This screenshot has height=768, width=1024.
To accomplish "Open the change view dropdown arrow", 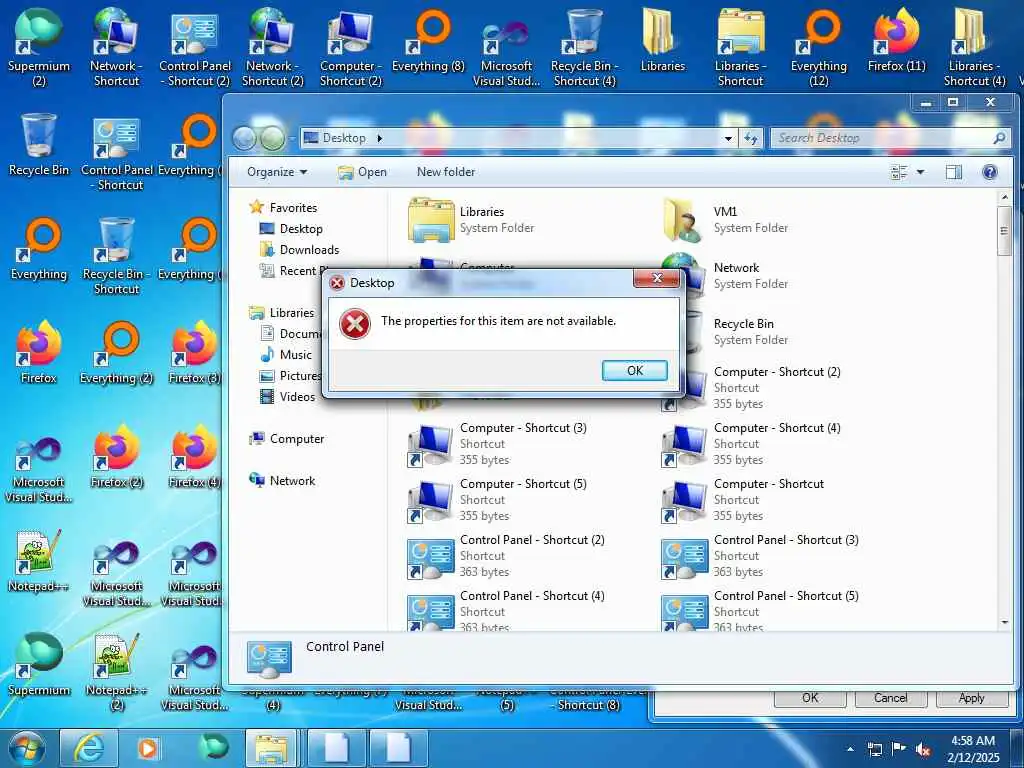I will pyautogui.click(x=920, y=172).
